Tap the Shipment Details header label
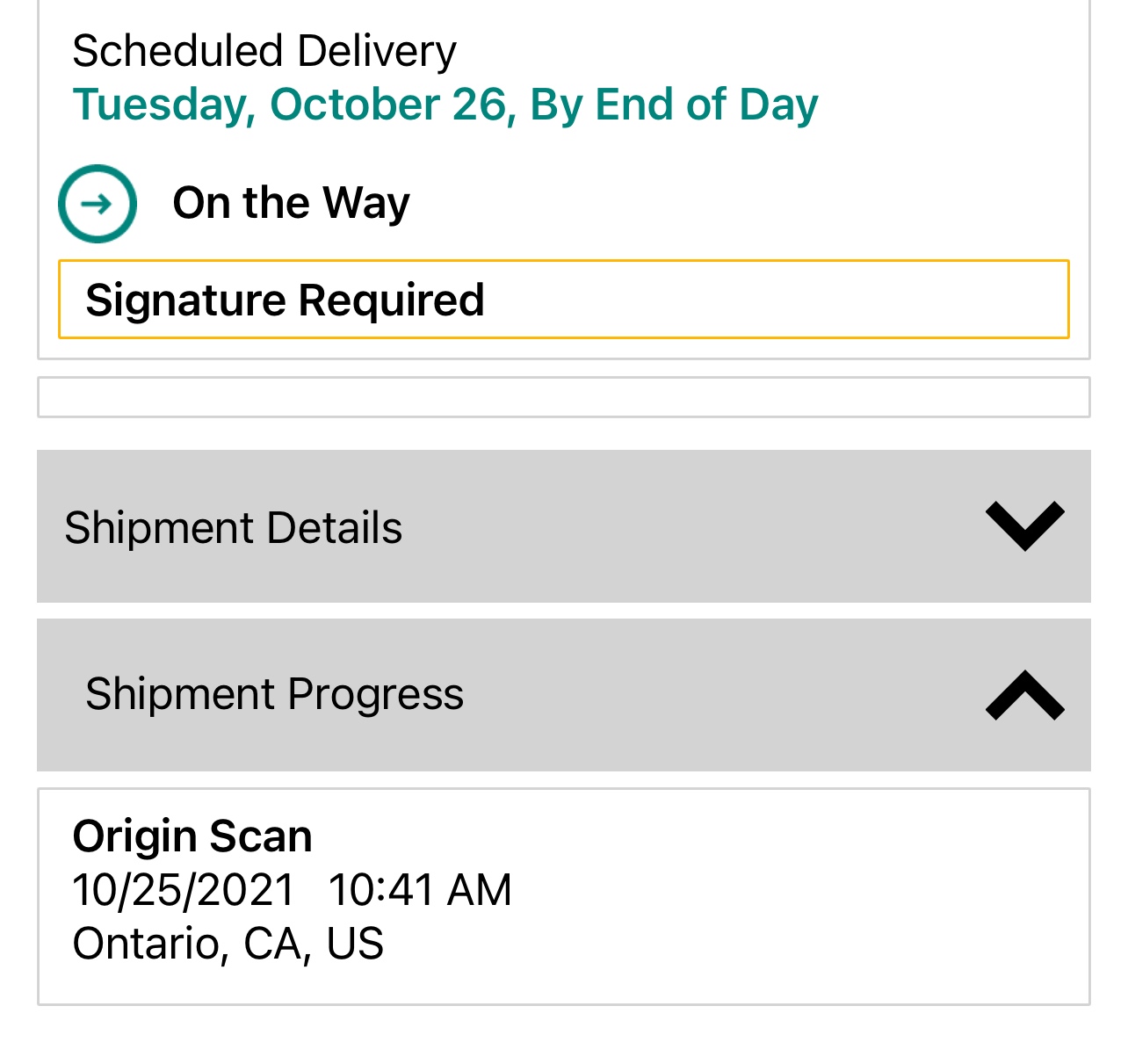 pos(233,528)
